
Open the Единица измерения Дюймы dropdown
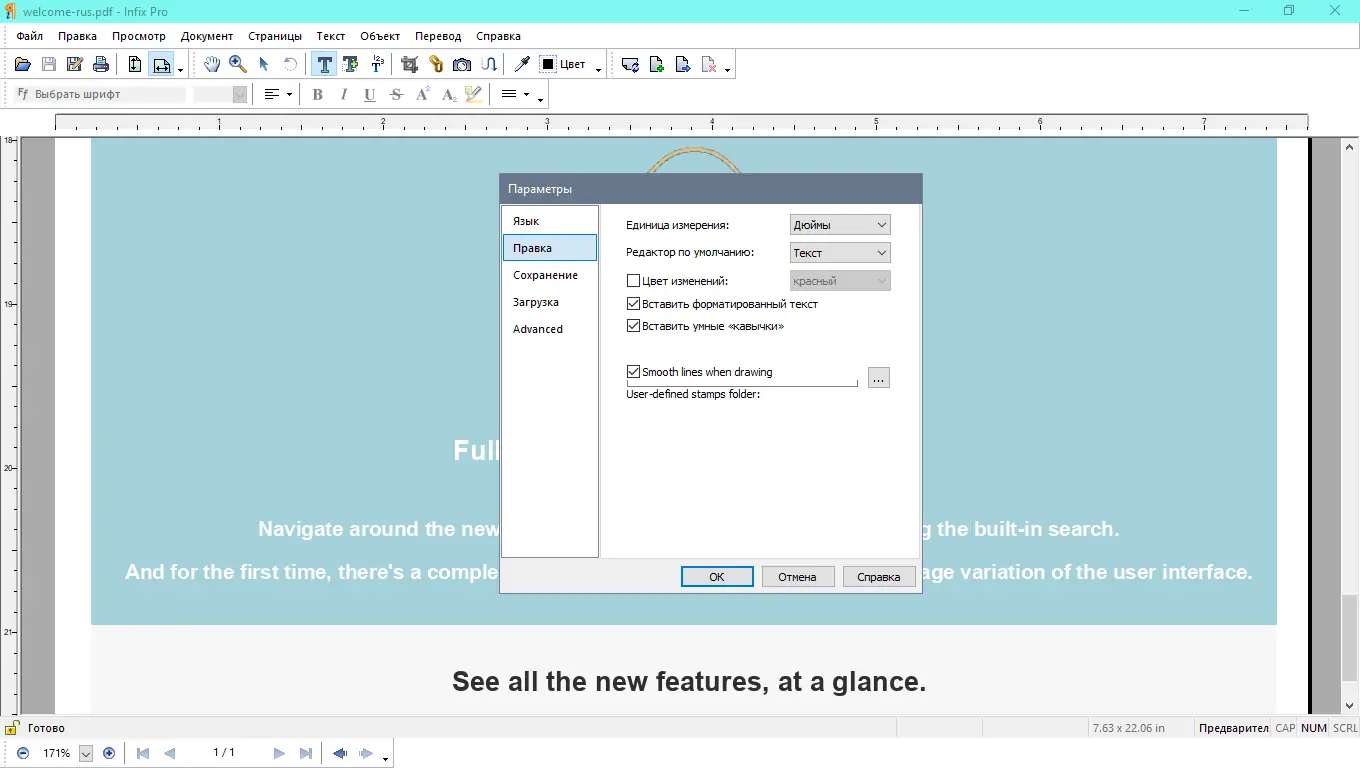coord(840,225)
